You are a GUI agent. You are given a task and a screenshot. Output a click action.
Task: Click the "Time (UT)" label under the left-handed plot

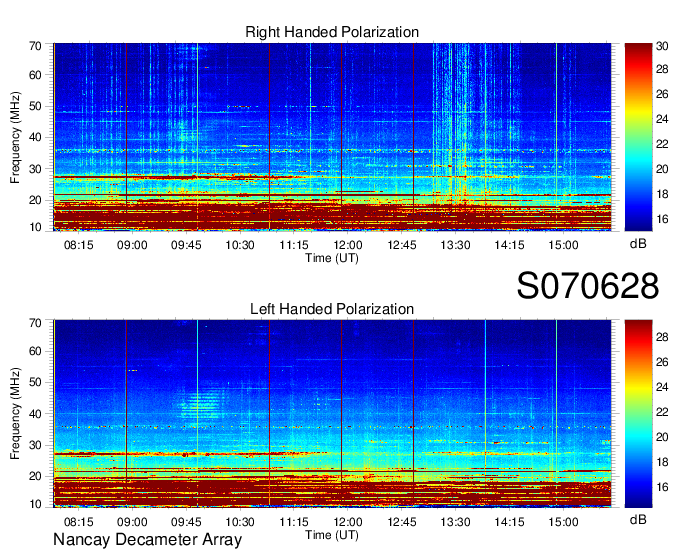click(332, 535)
